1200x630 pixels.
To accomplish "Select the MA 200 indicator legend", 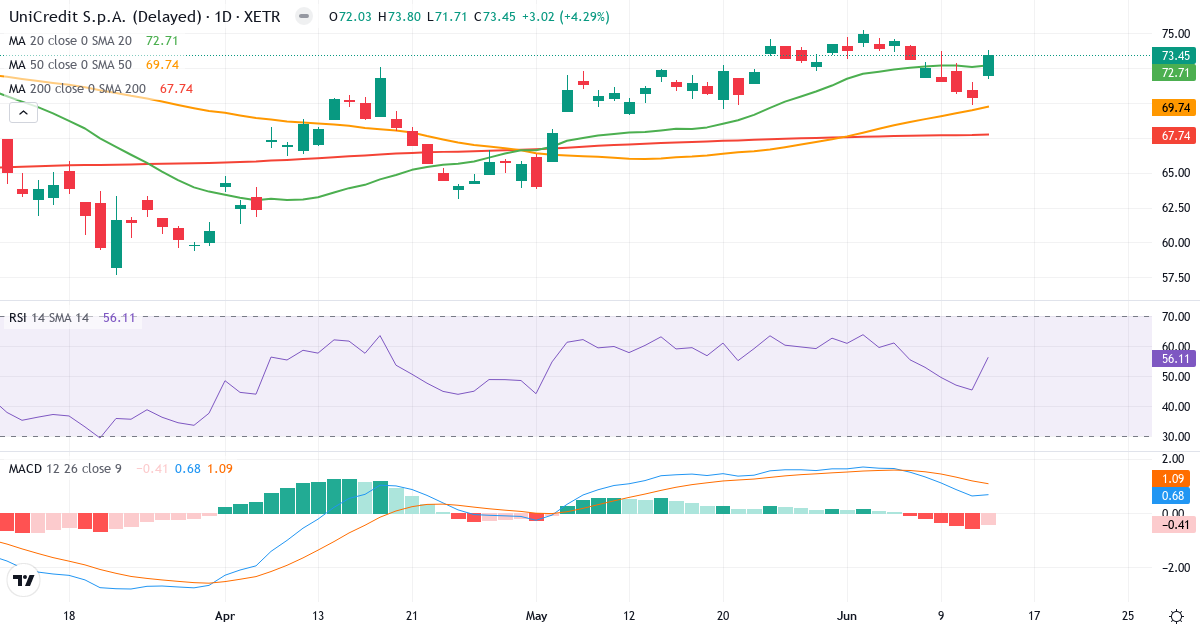I will click(x=101, y=89).
